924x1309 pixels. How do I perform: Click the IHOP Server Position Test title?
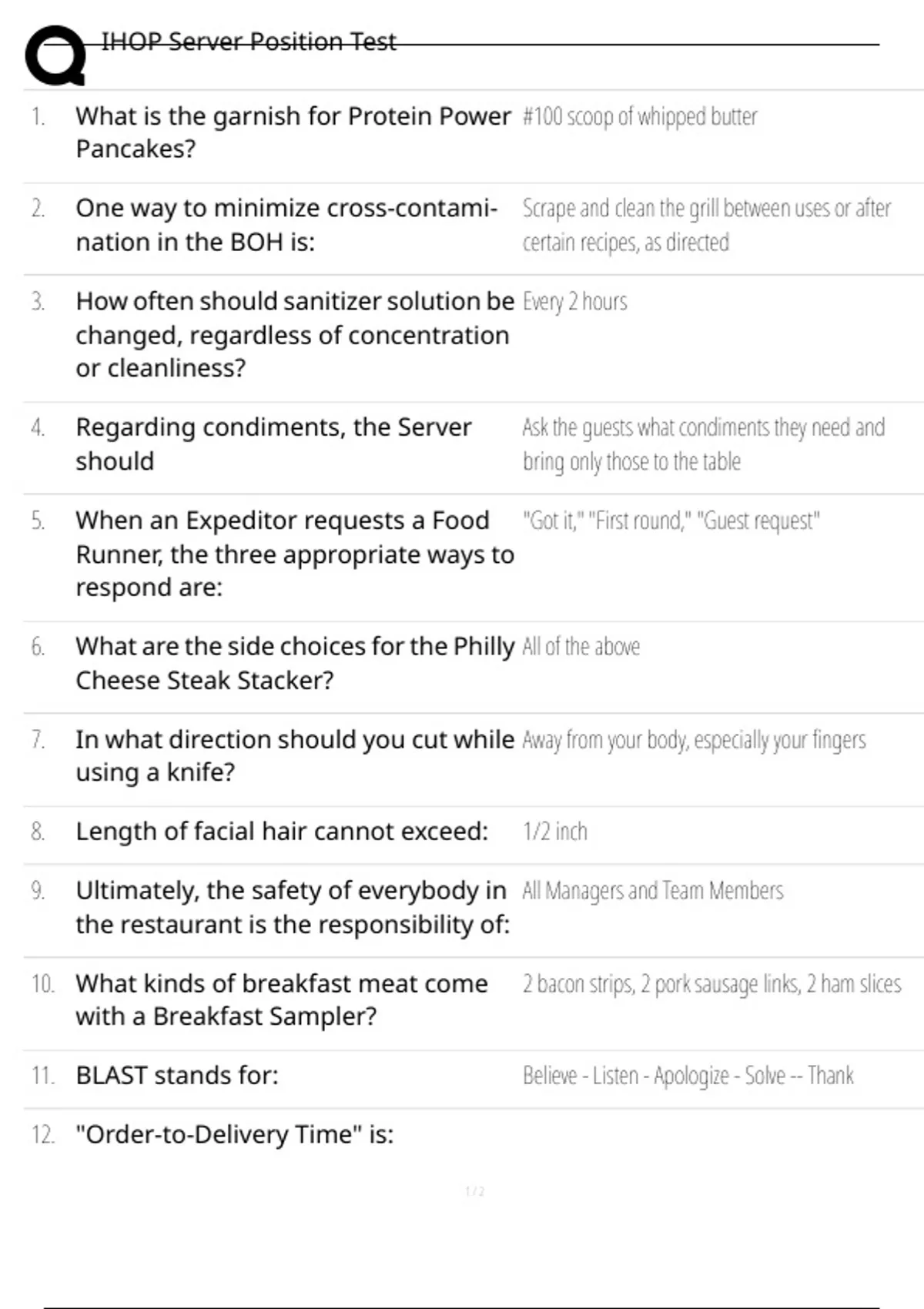(x=249, y=42)
